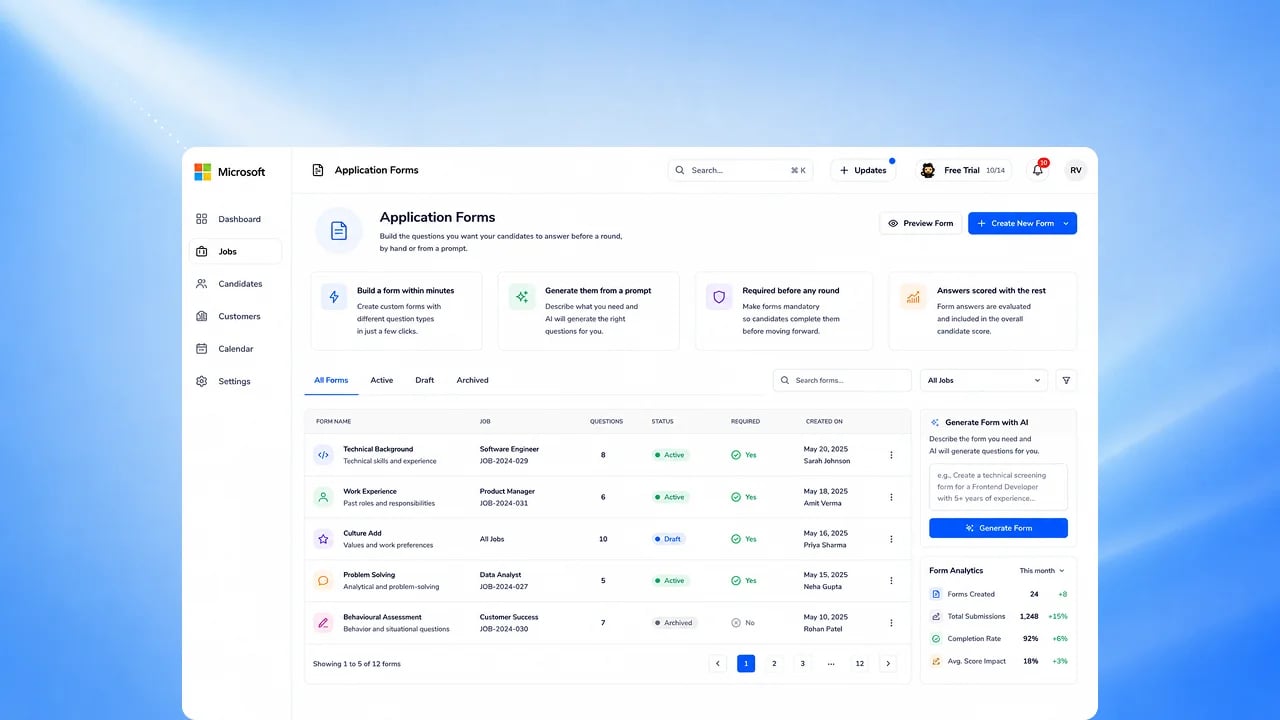Viewport: 1280px width, 720px height.
Task: Click the Free Trial 10/14 badge
Action: pyautogui.click(x=964, y=170)
